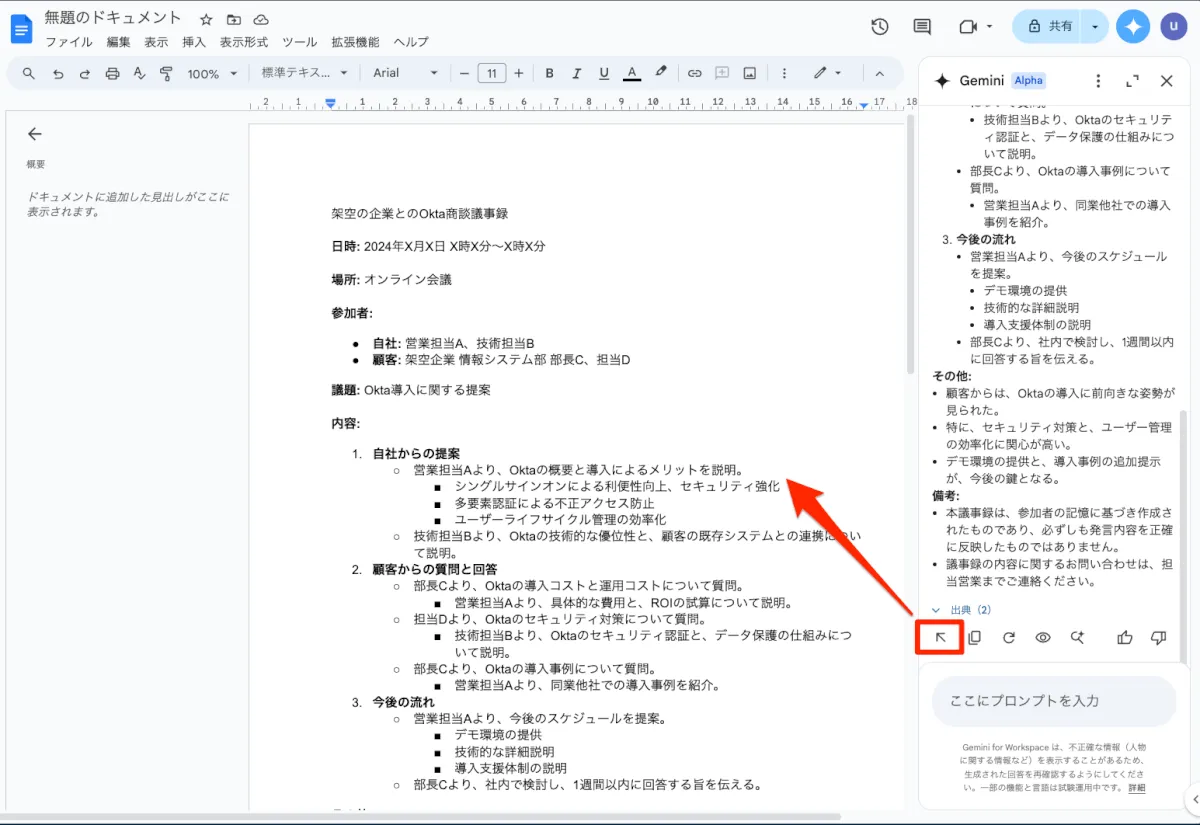Open the 表示形式 menu
The image size is (1200, 825).
pyautogui.click(x=244, y=42)
